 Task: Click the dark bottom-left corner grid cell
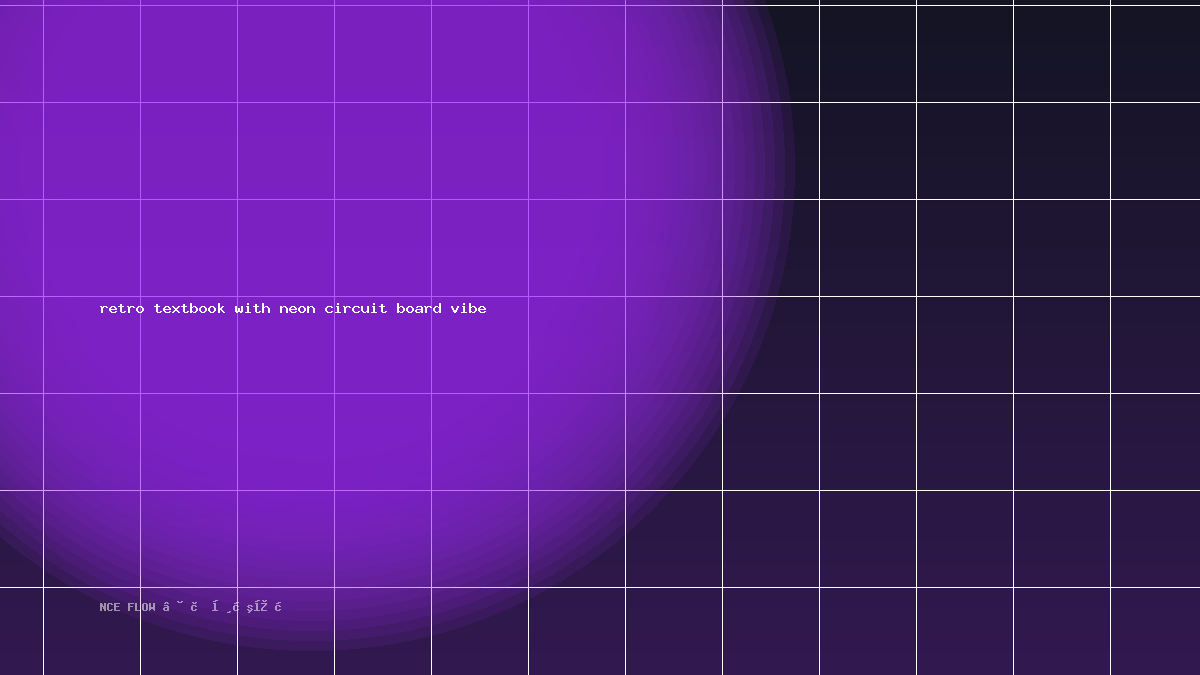(x=21, y=631)
